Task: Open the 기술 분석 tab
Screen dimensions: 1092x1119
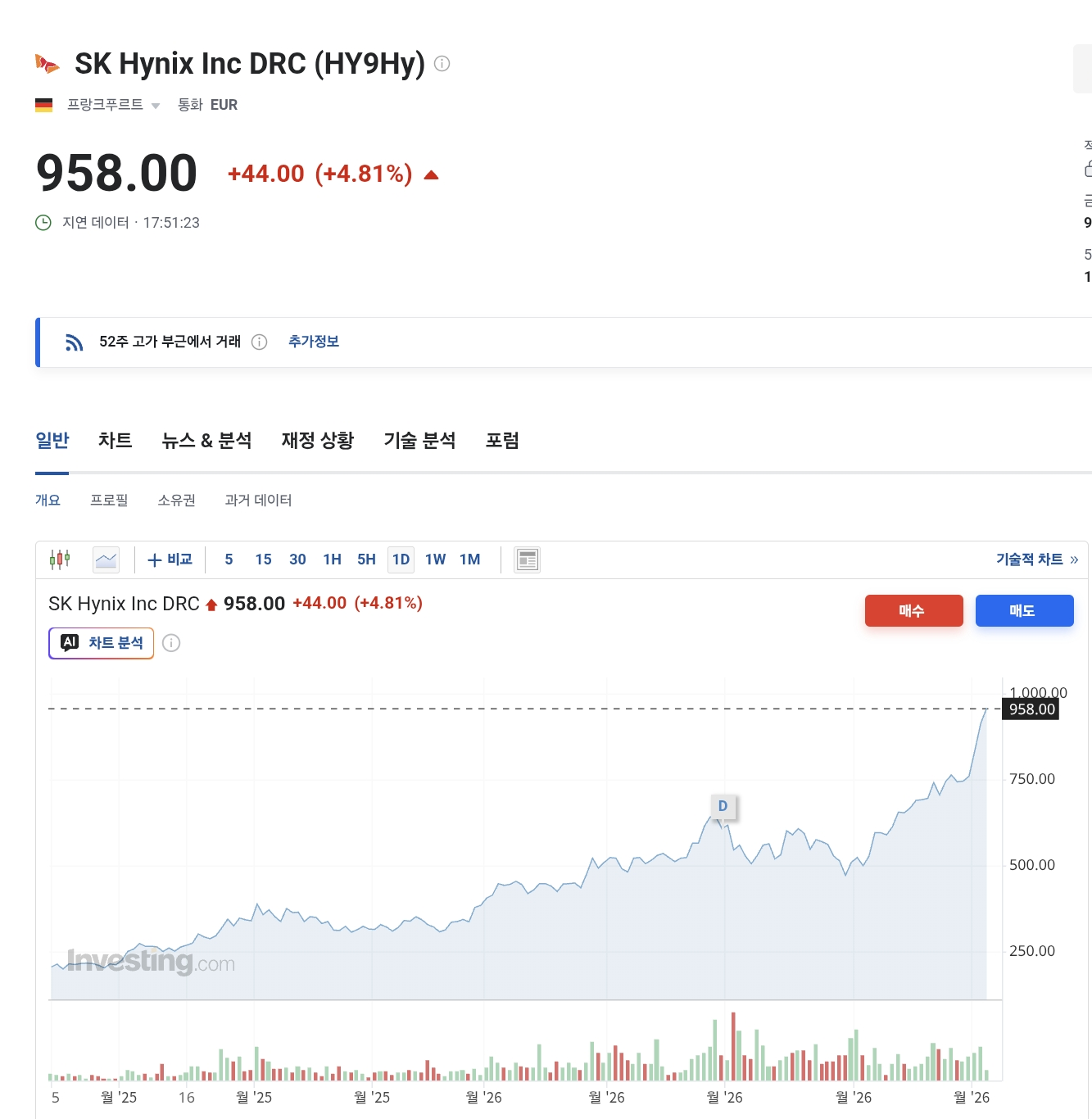Action: 419,441
